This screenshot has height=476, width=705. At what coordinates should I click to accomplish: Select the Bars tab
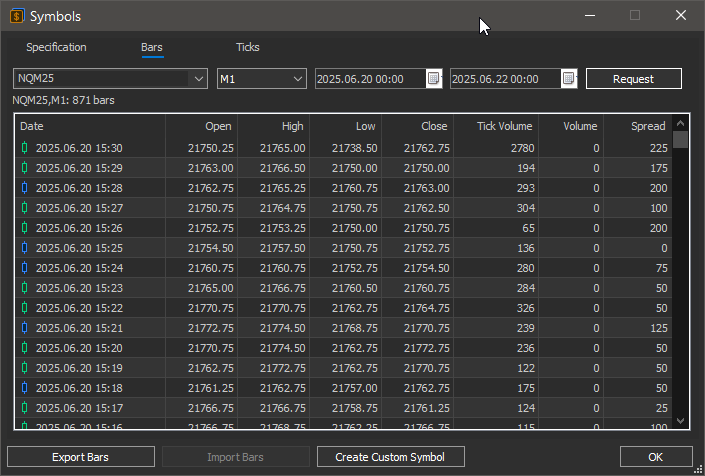click(152, 47)
